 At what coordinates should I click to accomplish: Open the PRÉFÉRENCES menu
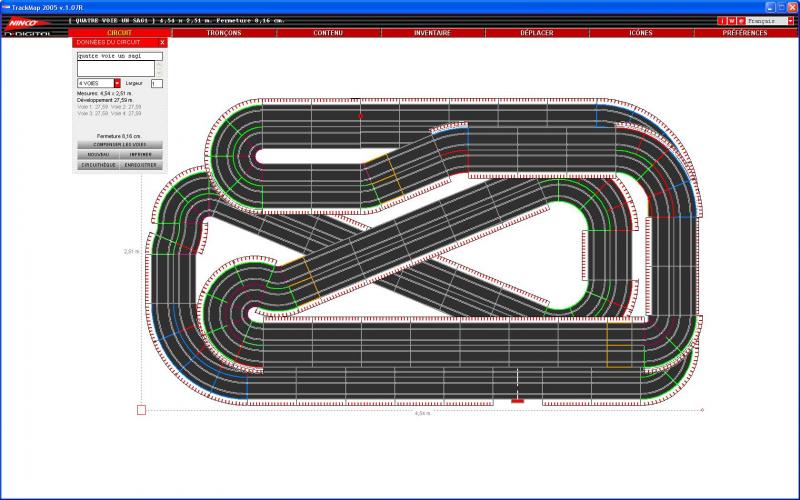point(745,33)
